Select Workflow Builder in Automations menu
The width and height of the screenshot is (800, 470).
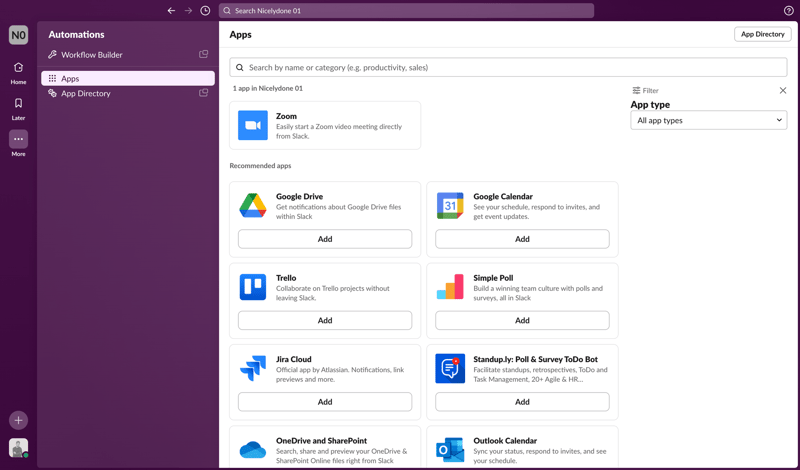tap(128, 55)
